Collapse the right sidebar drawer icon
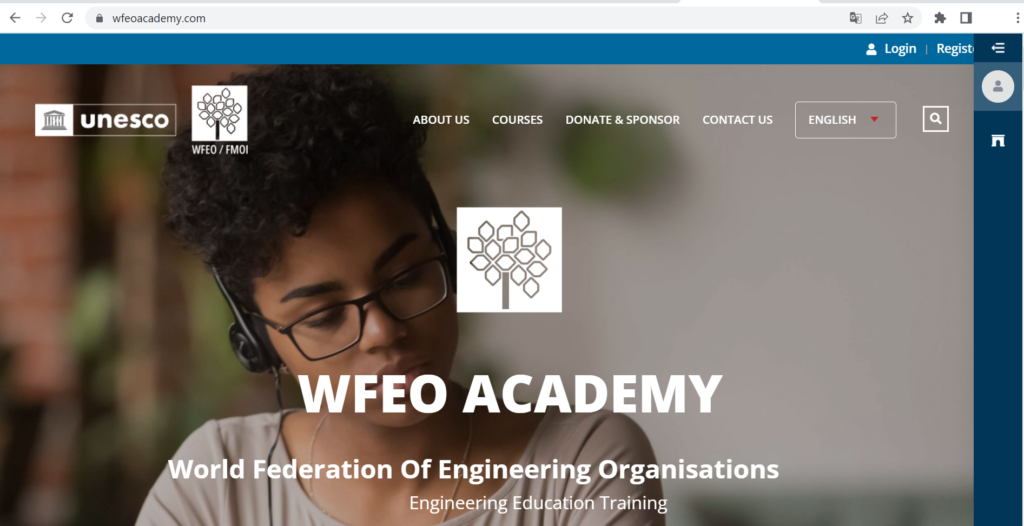The image size is (1024, 526). point(998,48)
